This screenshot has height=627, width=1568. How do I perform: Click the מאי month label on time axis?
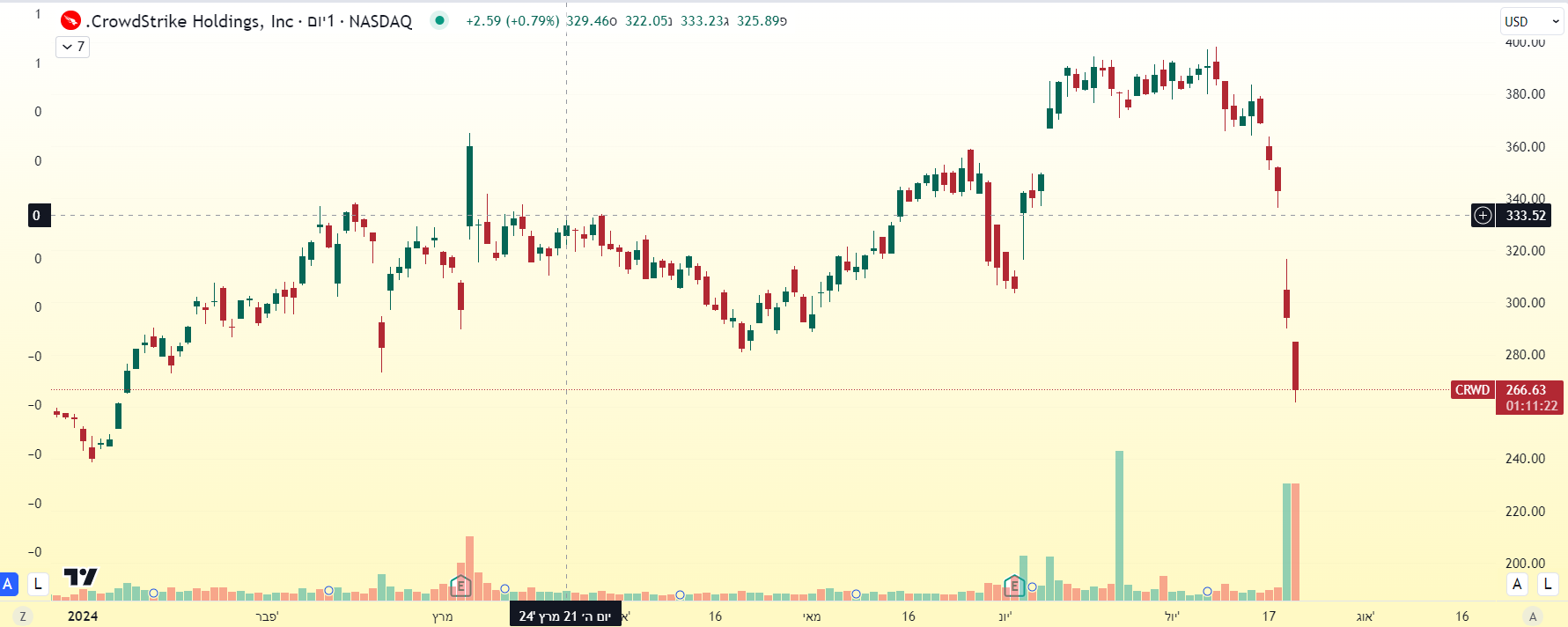[812, 616]
